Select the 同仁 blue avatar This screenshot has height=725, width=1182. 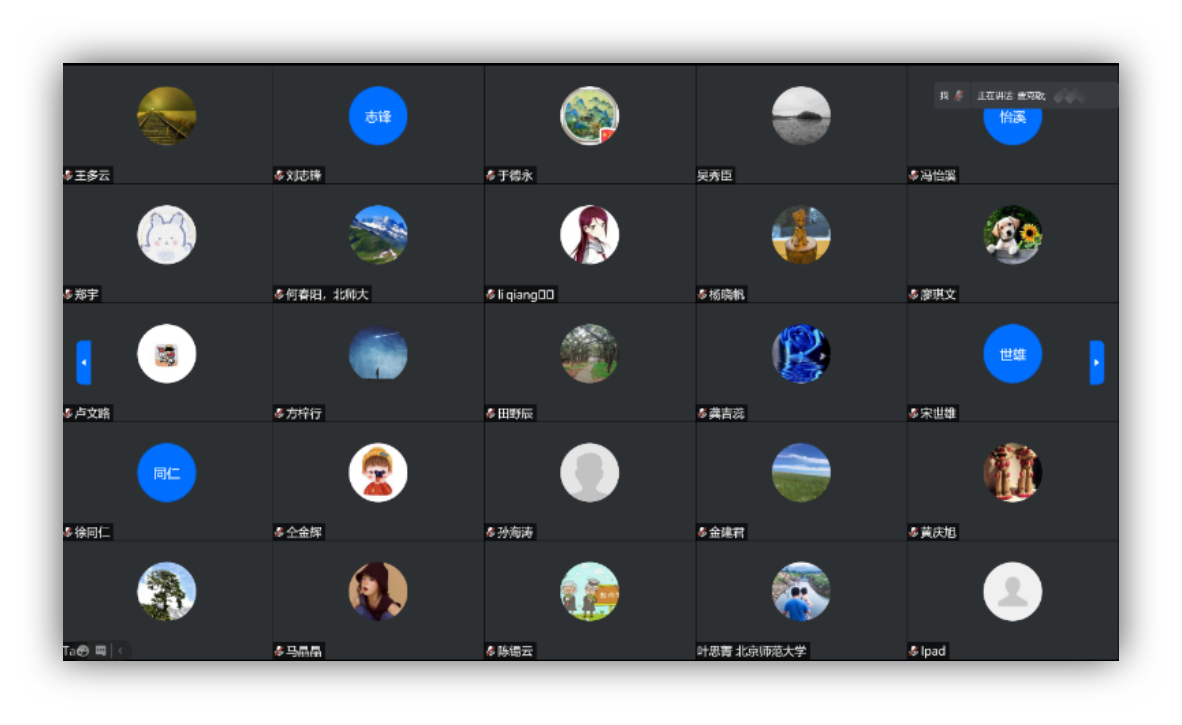pyautogui.click(x=166, y=473)
